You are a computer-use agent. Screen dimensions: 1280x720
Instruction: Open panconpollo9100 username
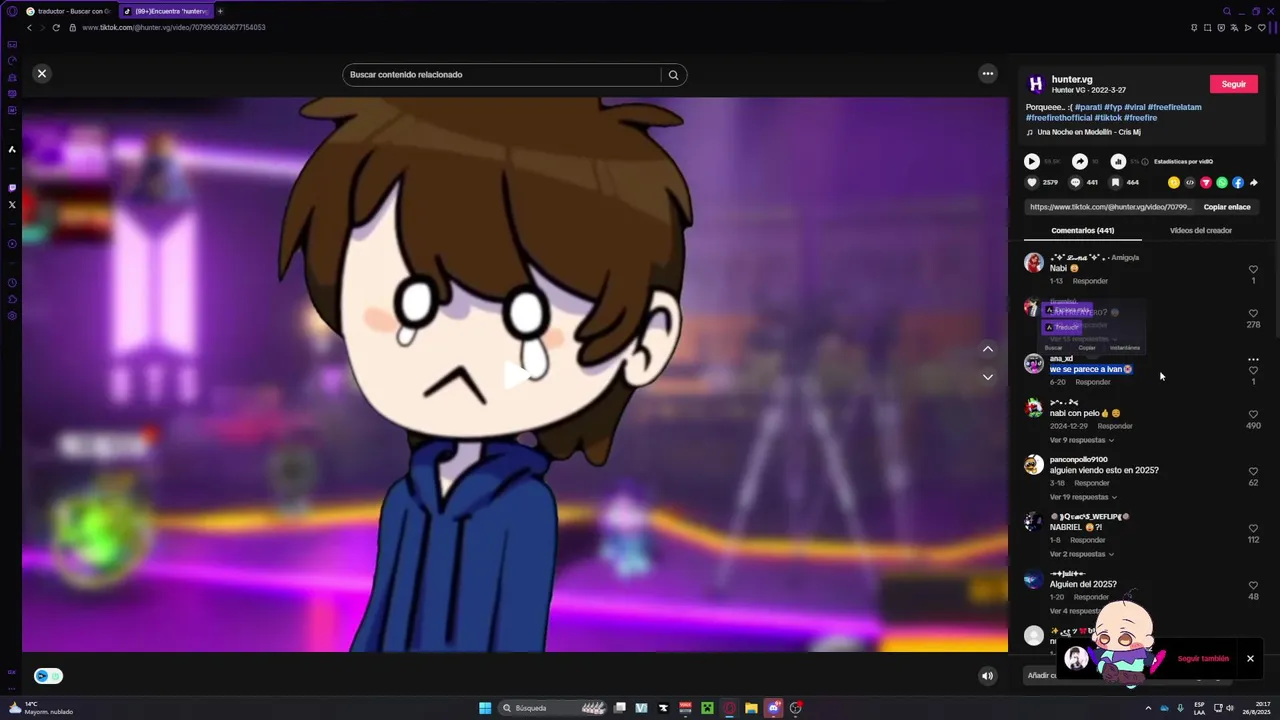1078,460
